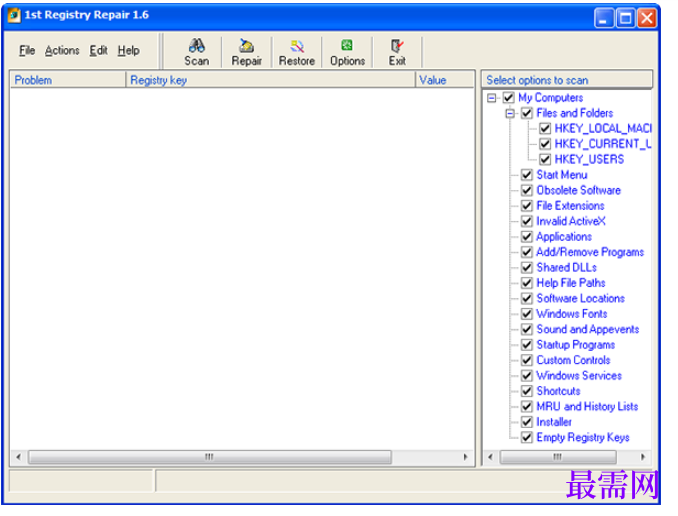Click the options tree scroll right arrow
This screenshot has width=678, height=516.
643,457
